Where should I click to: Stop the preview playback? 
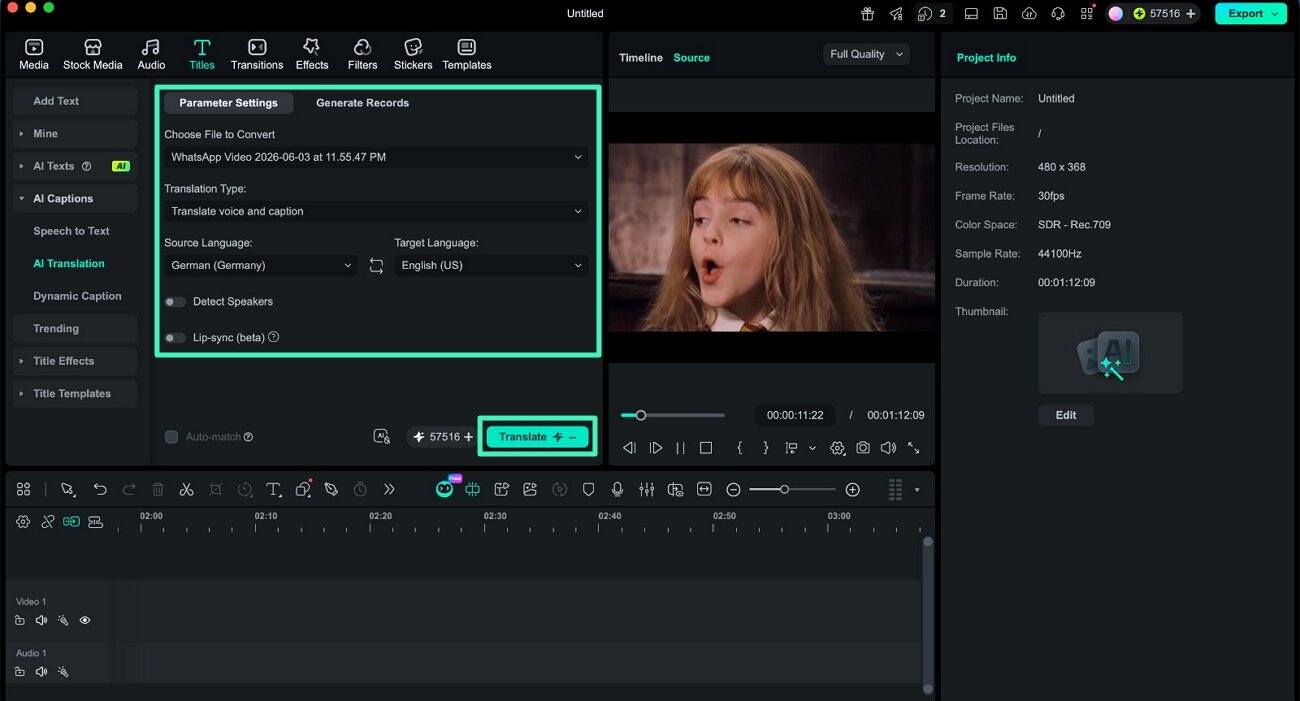point(706,448)
